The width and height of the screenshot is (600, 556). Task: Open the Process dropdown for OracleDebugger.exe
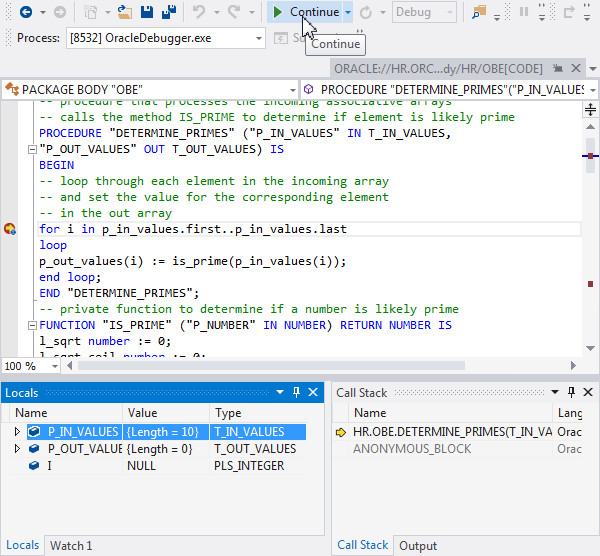258,38
